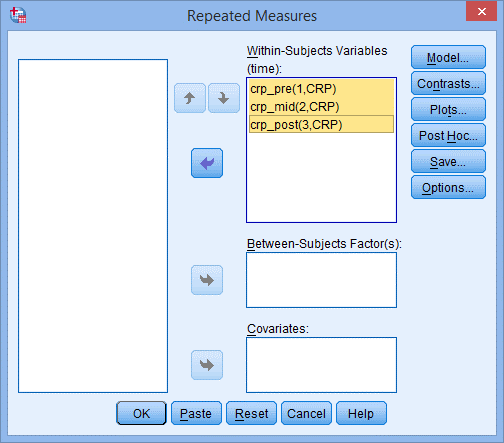Click inside the Covariates box

coord(321,365)
